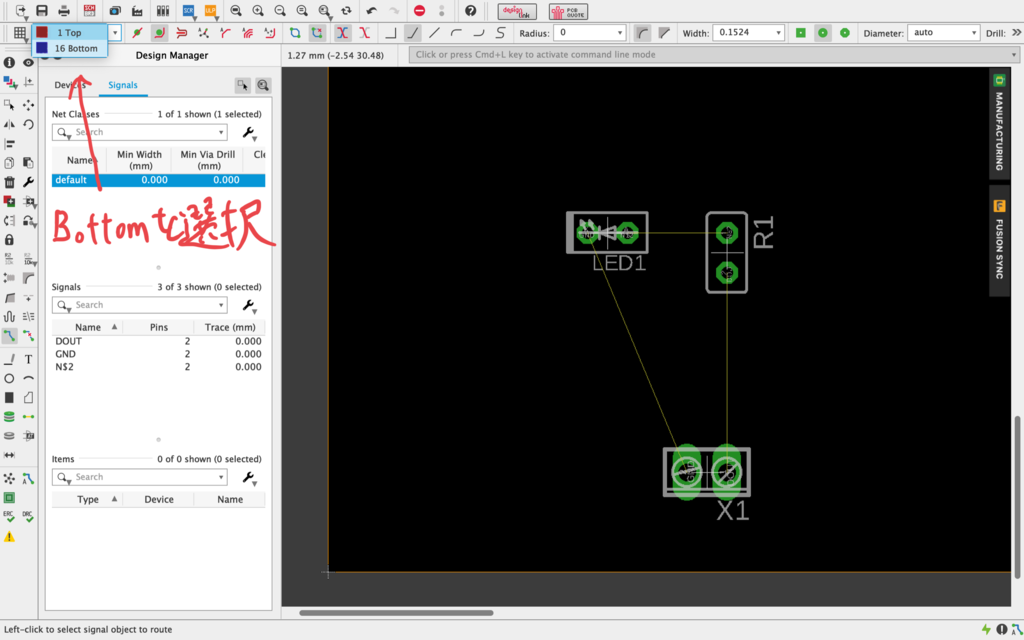Click the Undo arrow icon

(372, 11)
